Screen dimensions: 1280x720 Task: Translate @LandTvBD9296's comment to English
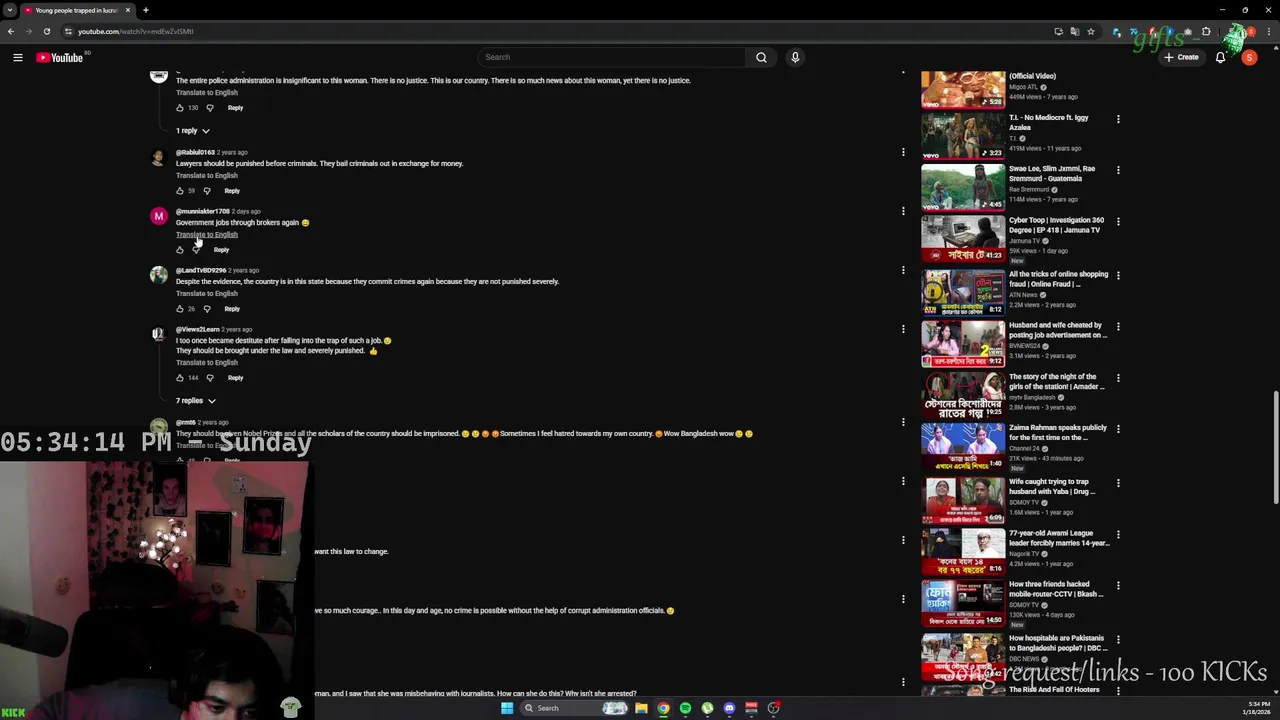[207, 294]
